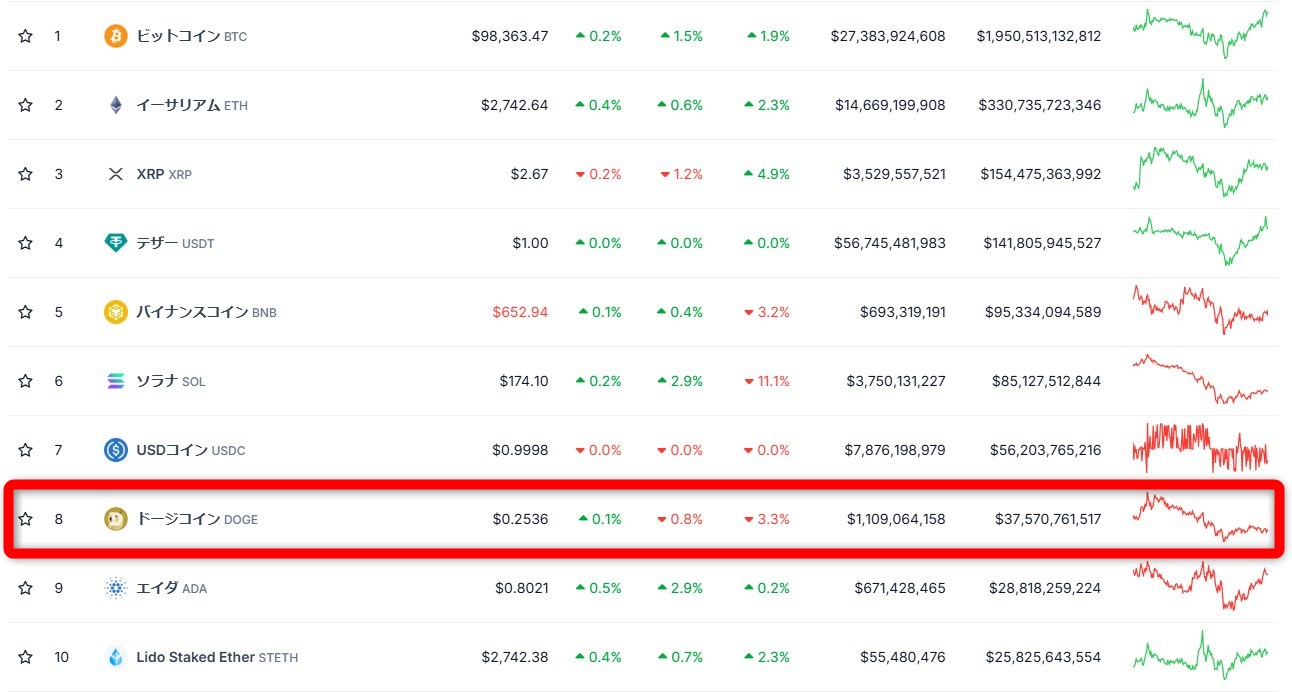Open the バイナンスコイン BNB coin page
1292x692 pixels.
(x=207, y=312)
